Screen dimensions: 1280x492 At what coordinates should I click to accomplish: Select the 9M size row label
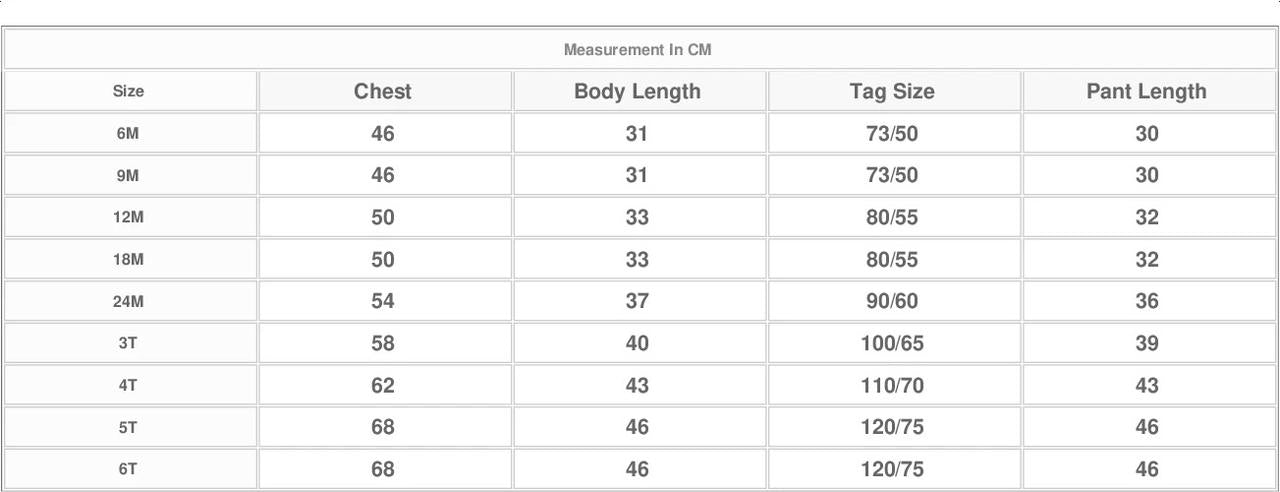[x=128, y=175]
